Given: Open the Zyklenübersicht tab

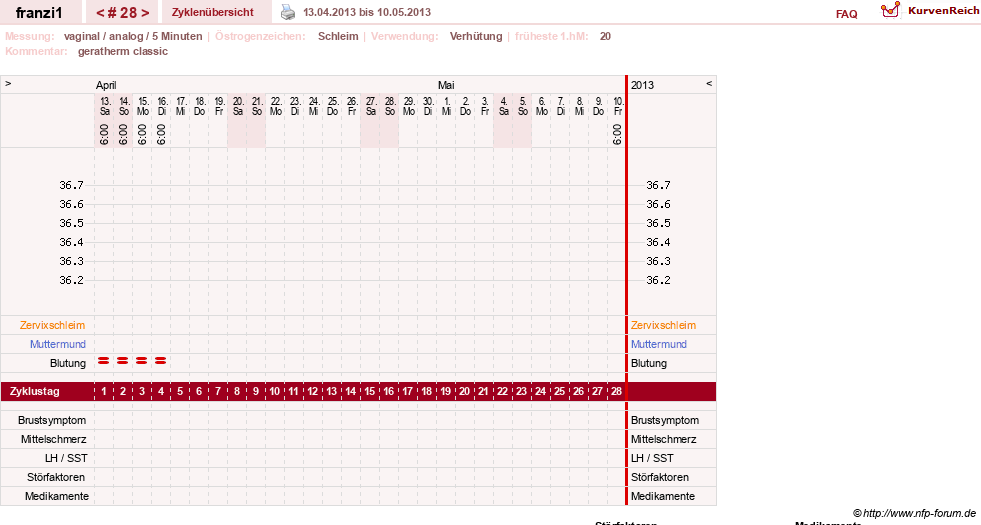Looking at the screenshot, I should pyautogui.click(x=213, y=12).
